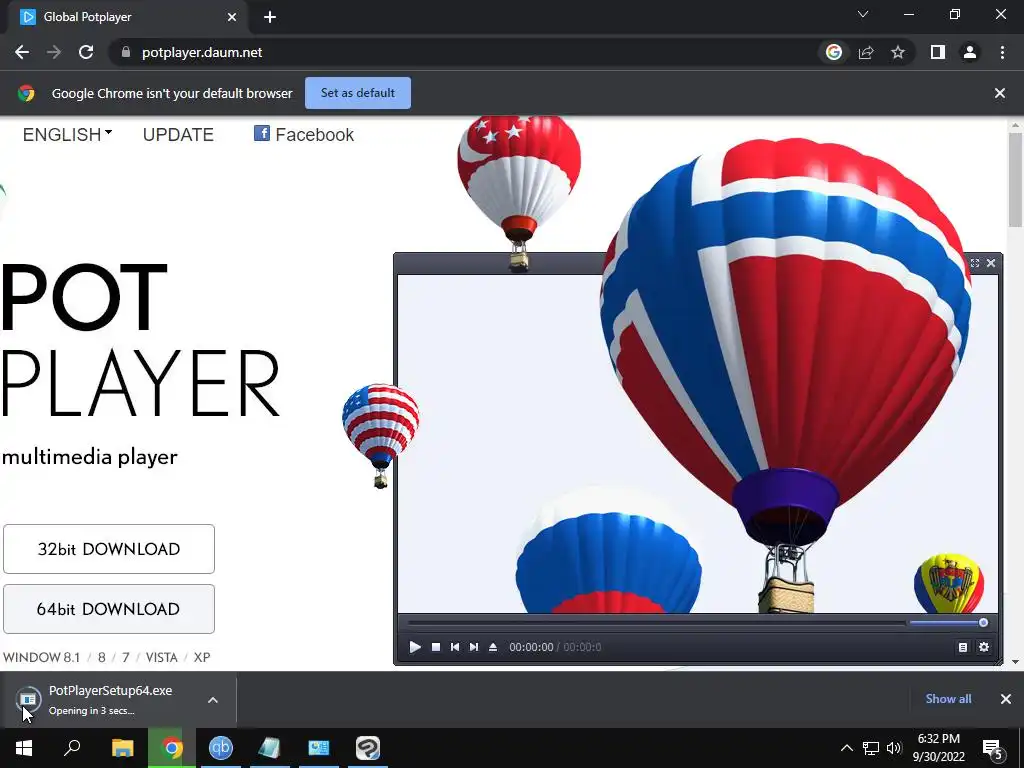Click the player seek bar
1024x768 pixels.
point(656,623)
